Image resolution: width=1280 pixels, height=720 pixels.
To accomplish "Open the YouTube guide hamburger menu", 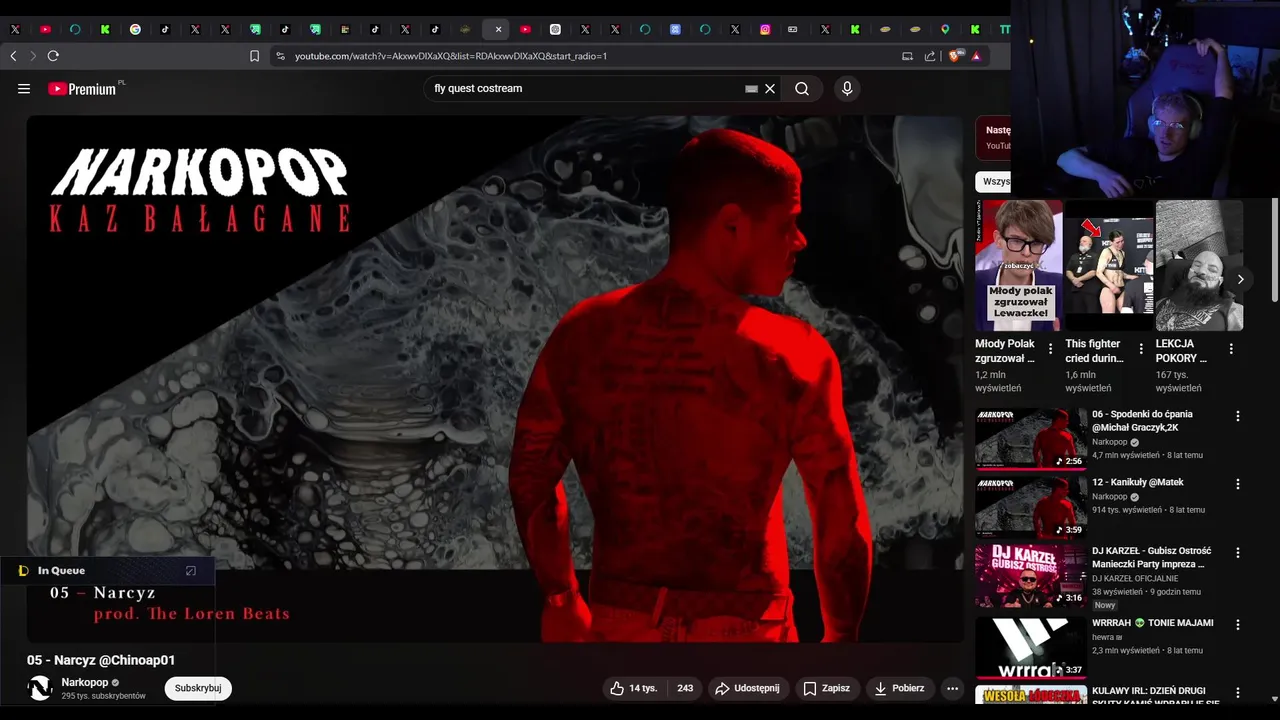I will pyautogui.click(x=24, y=89).
